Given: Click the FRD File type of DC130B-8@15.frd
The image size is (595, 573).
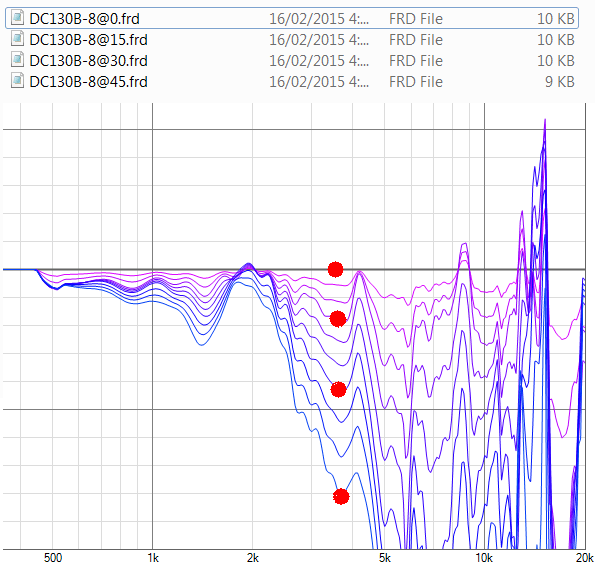Looking at the screenshot, I should coord(416,40).
